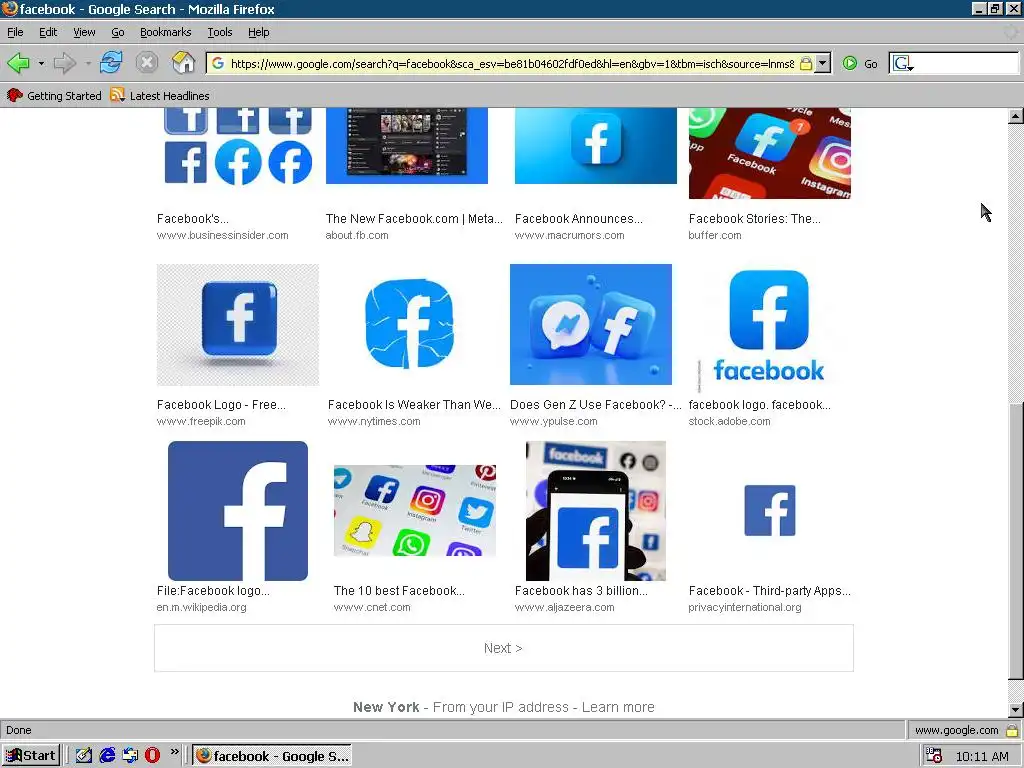Click the macrumors blue gradient Facebook thumbnail
The width and height of the screenshot is (1024, 768).
pyautogui.click(x=596, y=146)
